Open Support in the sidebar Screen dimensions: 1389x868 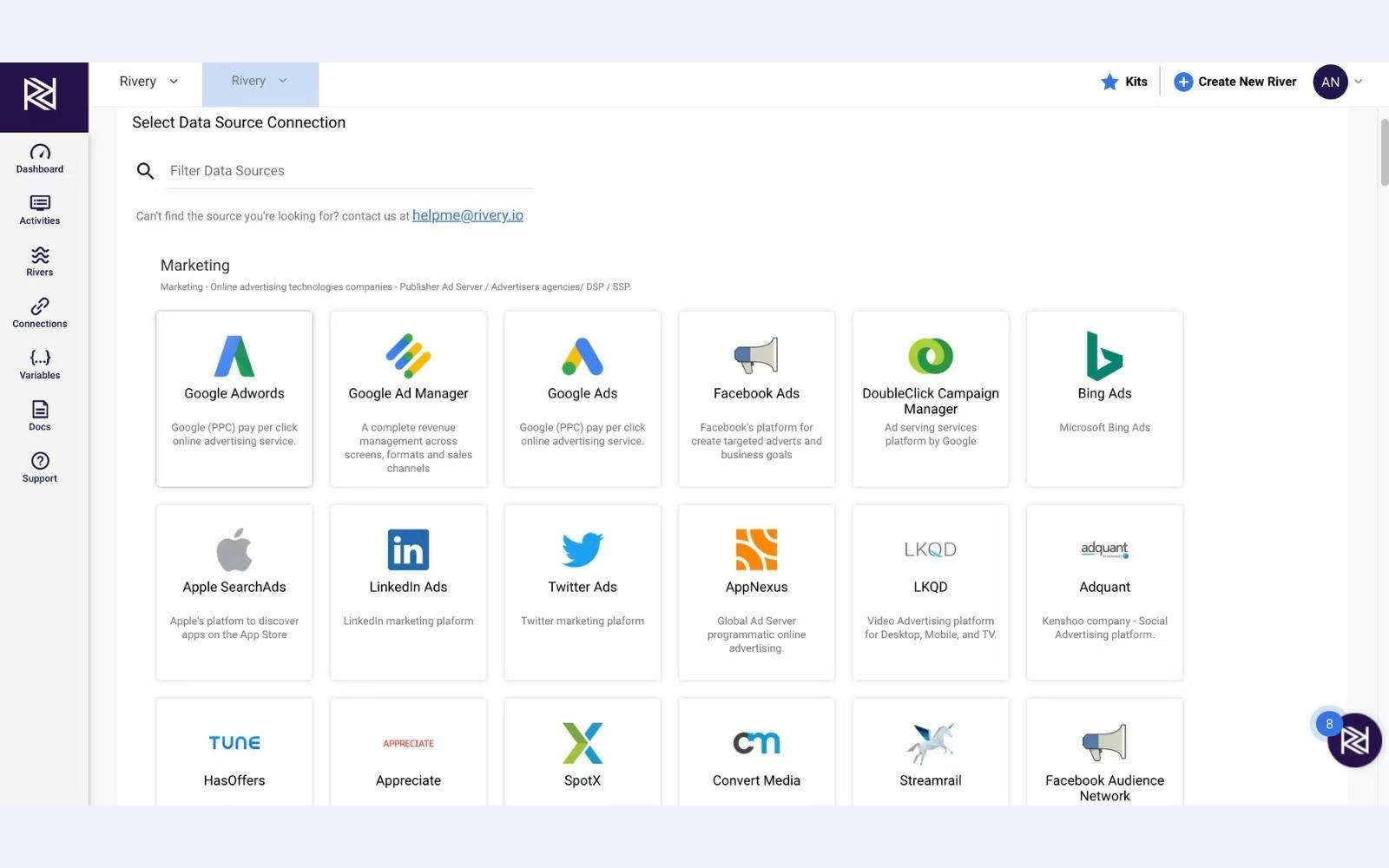[x=40, y=467]
